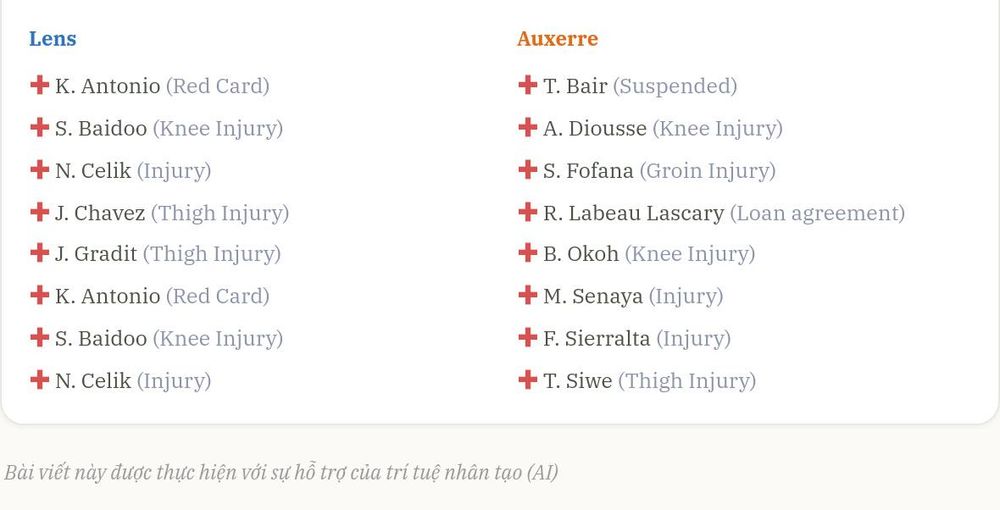Click the J. Chavez player name
1000x510 pixels.
[x=100, y=213]
